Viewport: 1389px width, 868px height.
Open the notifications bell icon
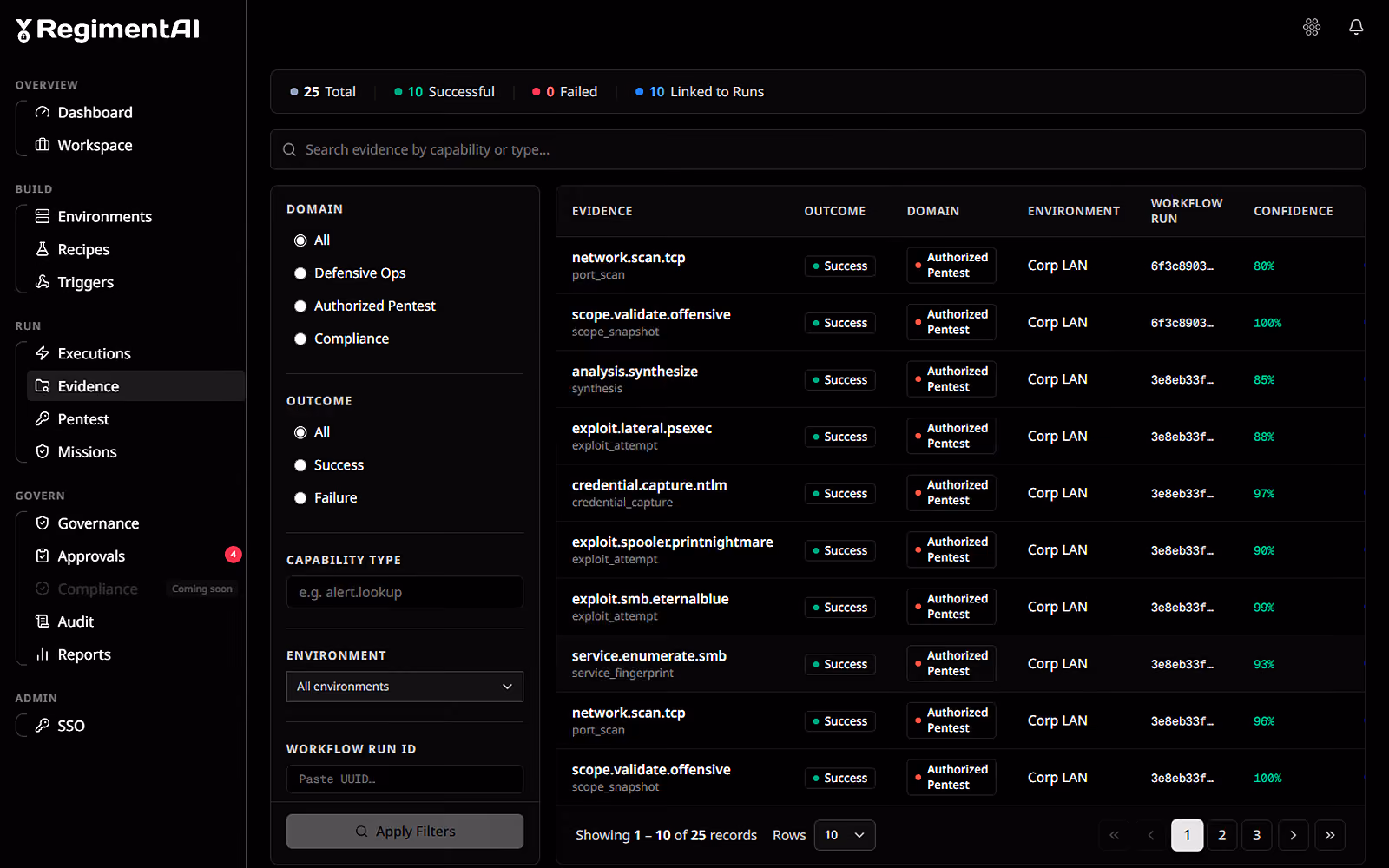pyautogui.click(x=1356, y=27)
